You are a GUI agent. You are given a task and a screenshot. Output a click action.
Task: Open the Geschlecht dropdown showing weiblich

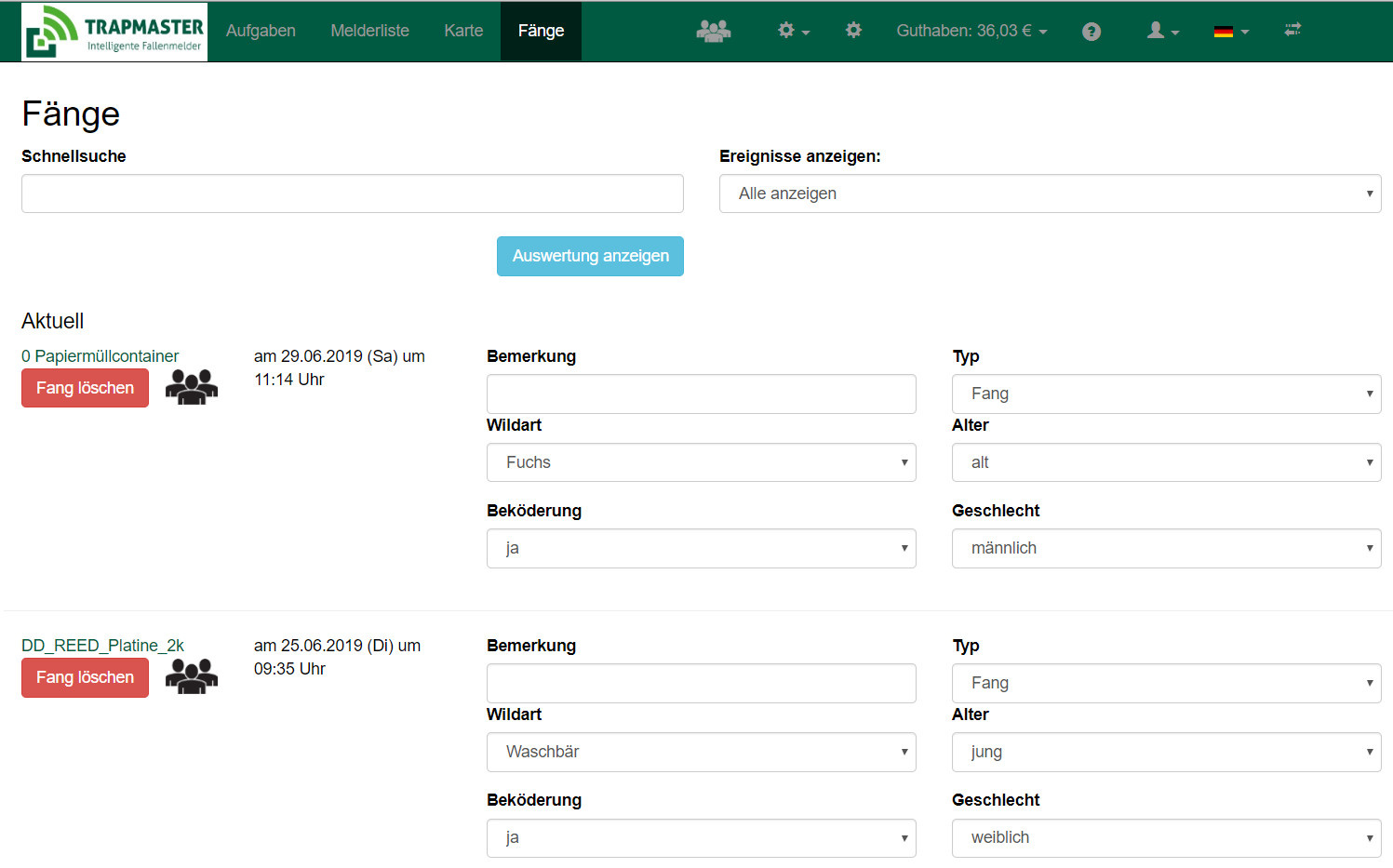point(1167,837)
